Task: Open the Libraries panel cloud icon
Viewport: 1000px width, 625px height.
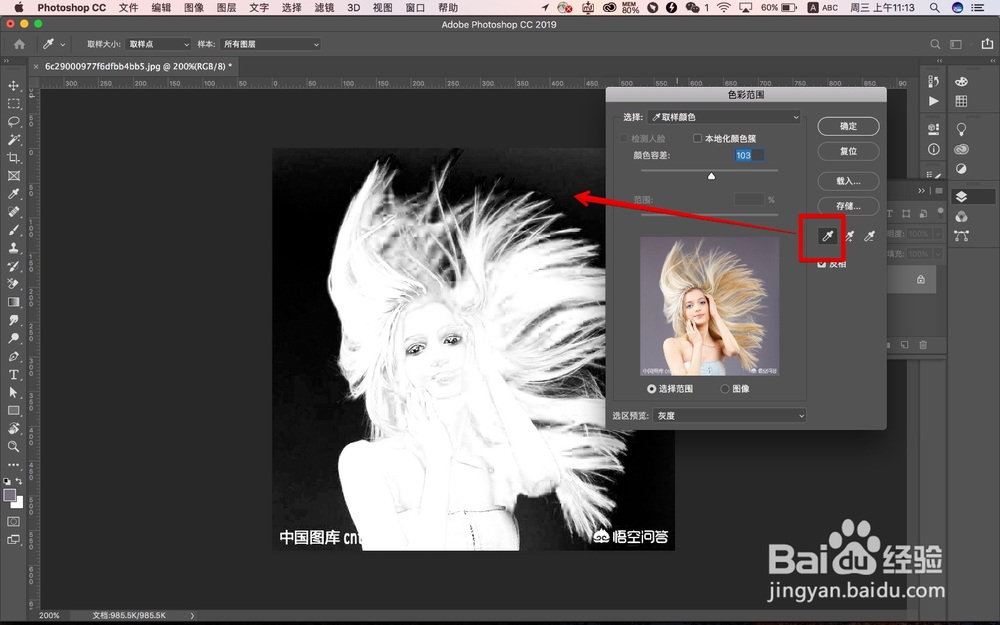Action: pos(962,149)
